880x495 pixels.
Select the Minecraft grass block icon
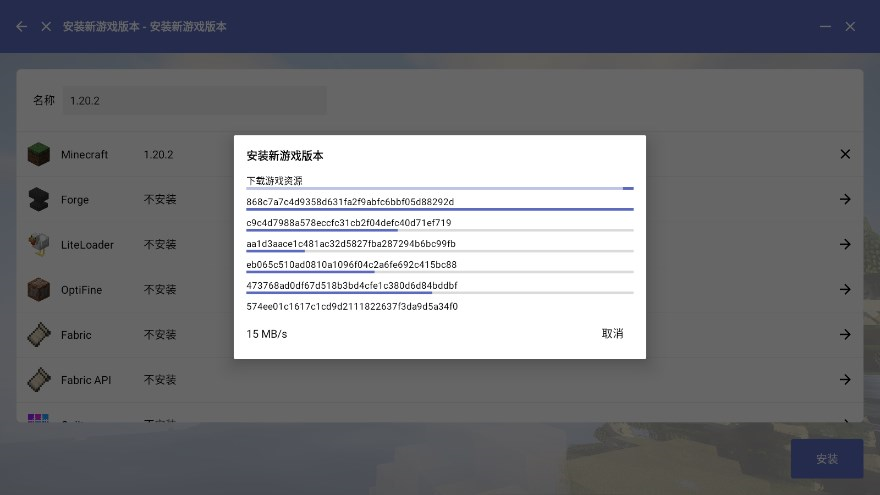pyautogui.click(x=38, y=155)
